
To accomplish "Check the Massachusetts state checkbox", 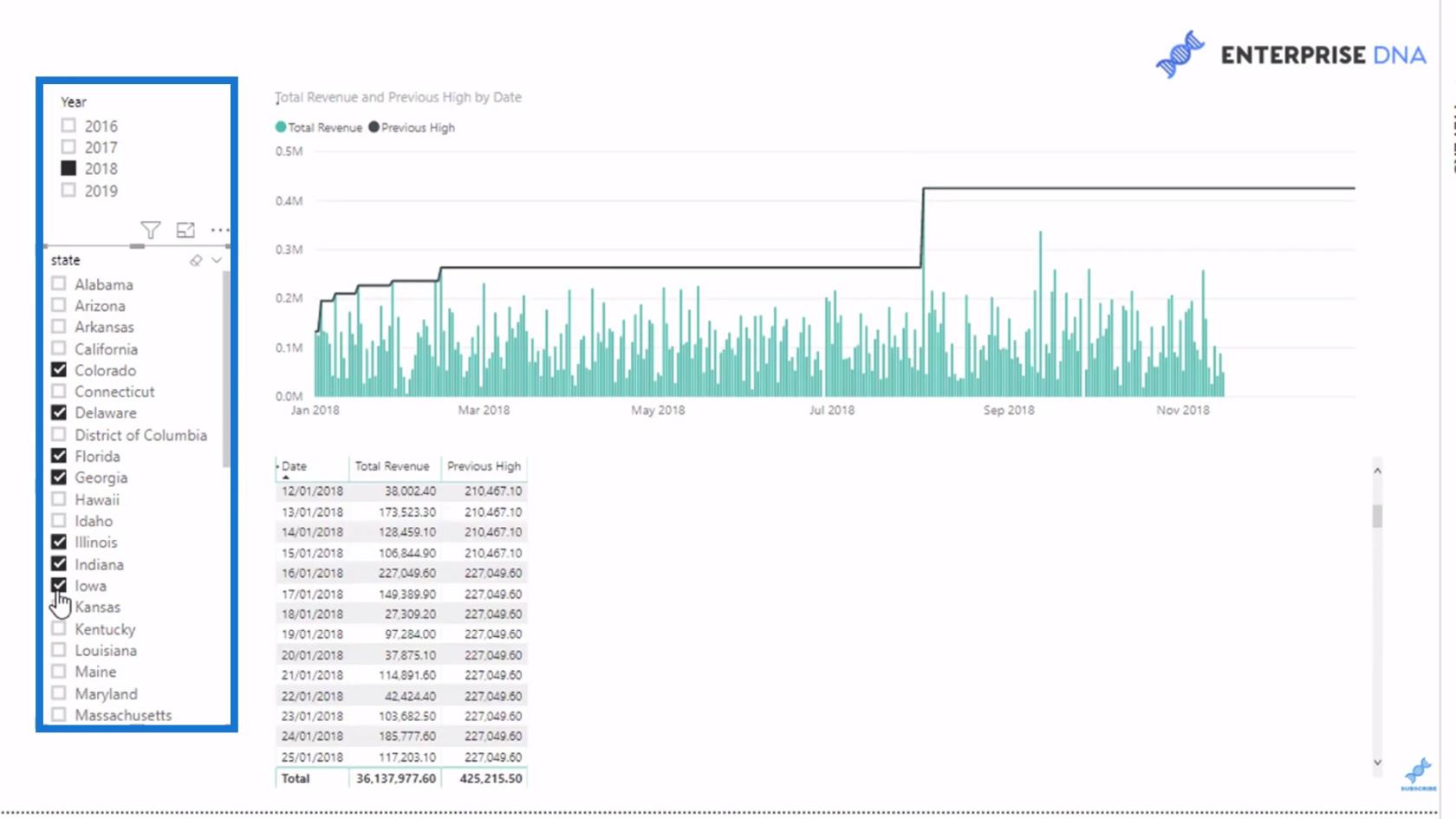I will [59, 715].
